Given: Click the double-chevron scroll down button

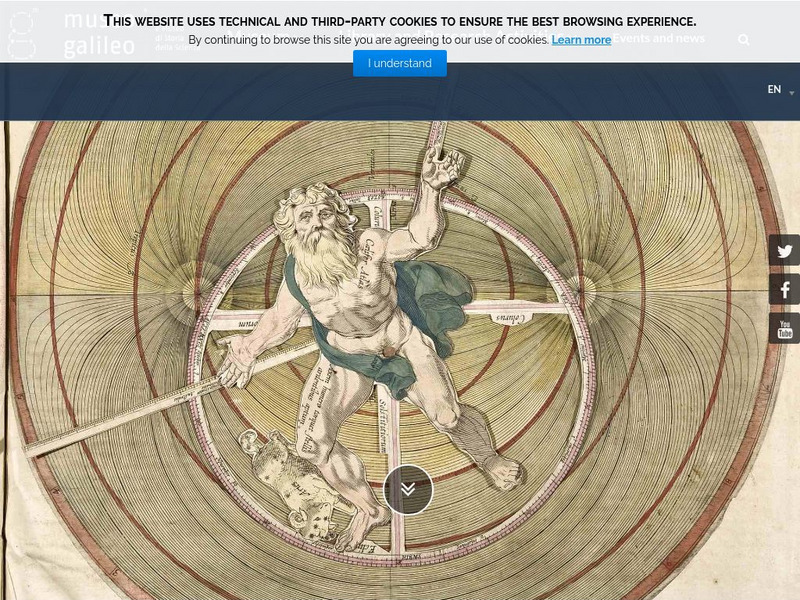Looking at the screenshot, I should point(408,489).
